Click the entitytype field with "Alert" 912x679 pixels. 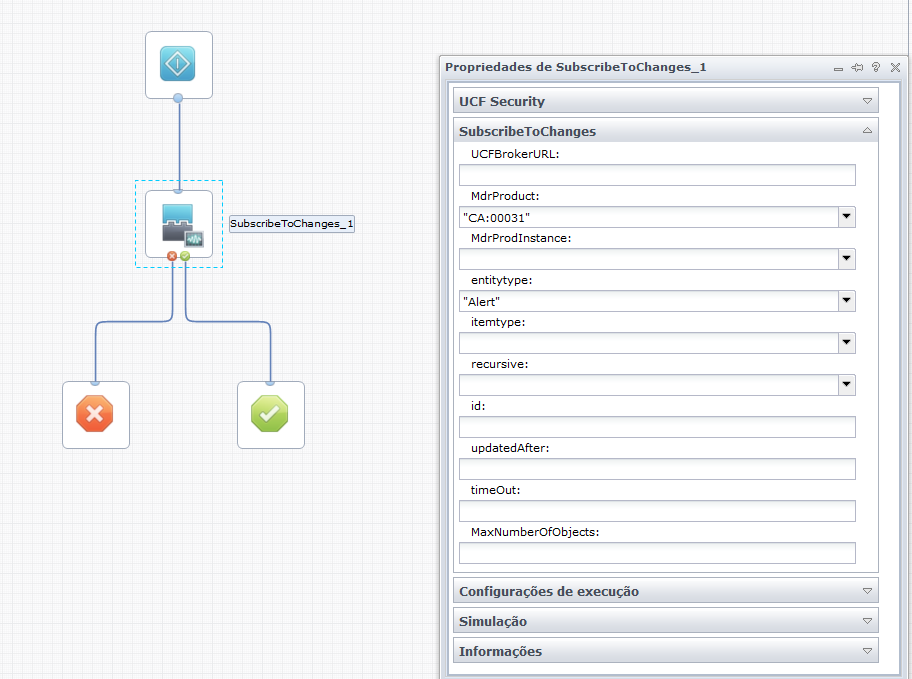649,301
